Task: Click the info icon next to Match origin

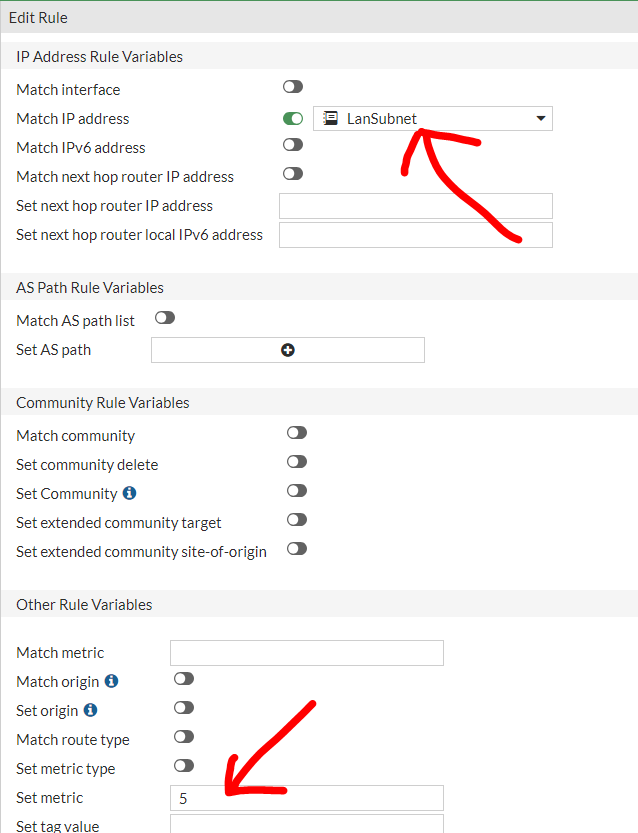Action: [111, 681]
